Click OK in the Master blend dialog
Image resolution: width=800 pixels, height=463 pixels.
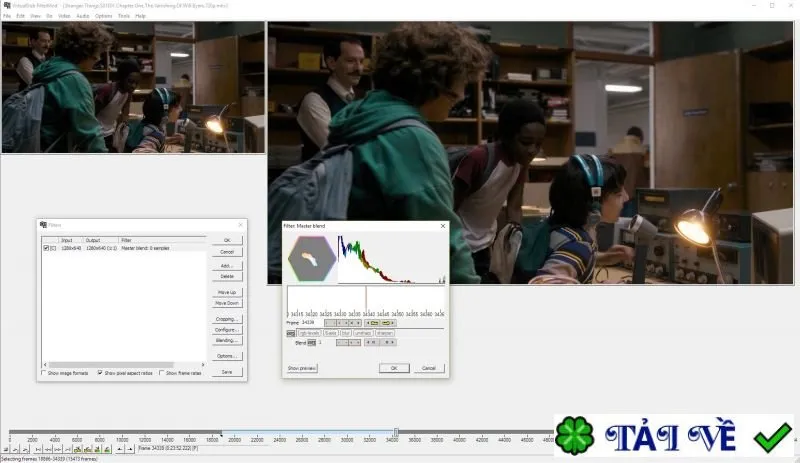(394, 368)
